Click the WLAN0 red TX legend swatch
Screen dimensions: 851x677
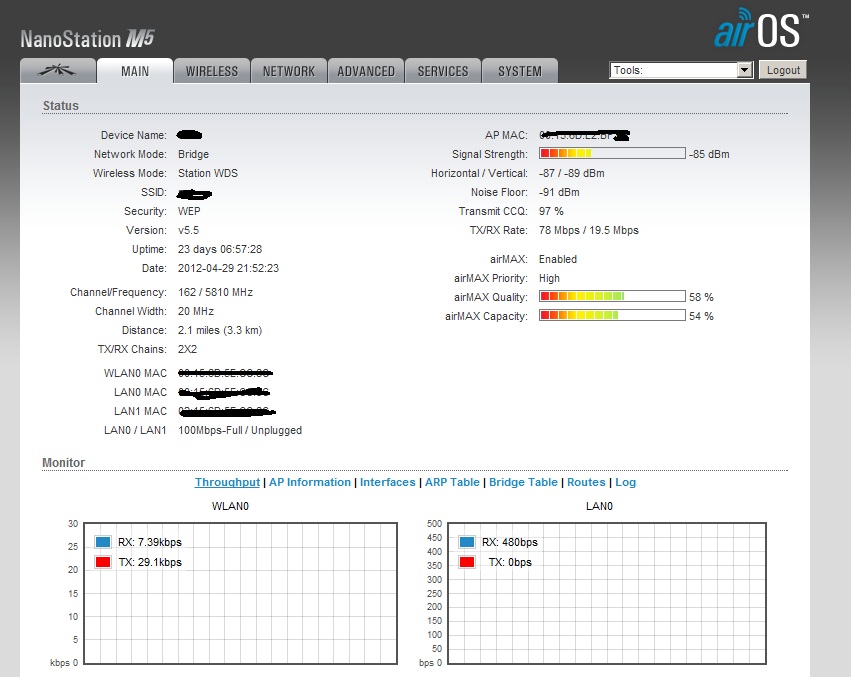103,562
